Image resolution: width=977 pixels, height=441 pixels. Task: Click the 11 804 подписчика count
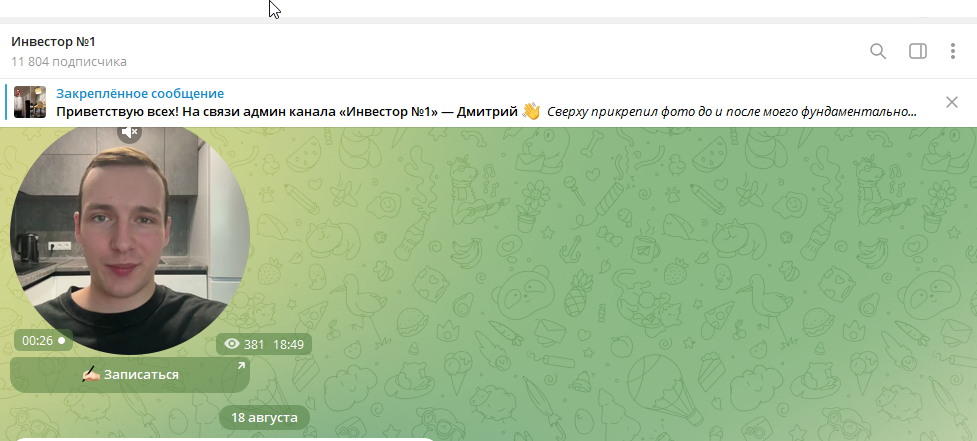pyautogui.click(x=69, y=62)
